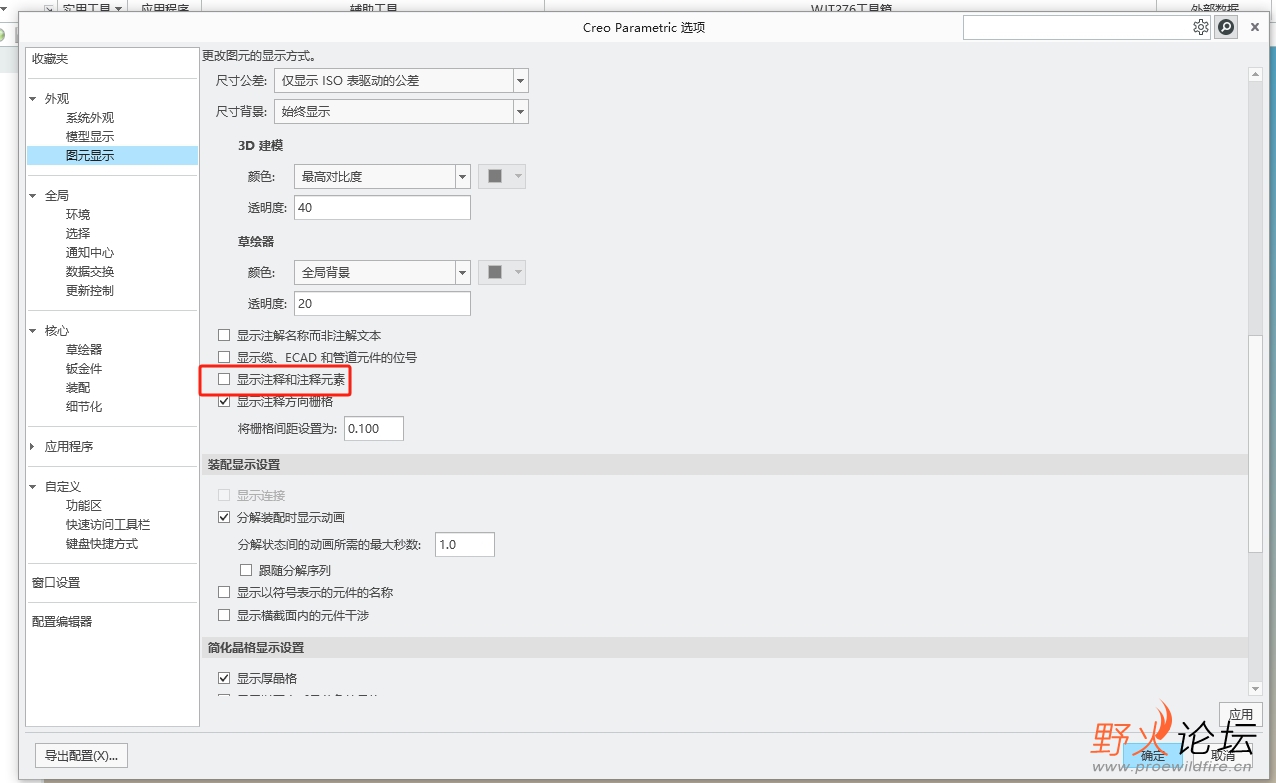Open 3D 建模 颜色 dropdown
The width and height of the screenshot is (1276, 783).
(x=462, y=176)
